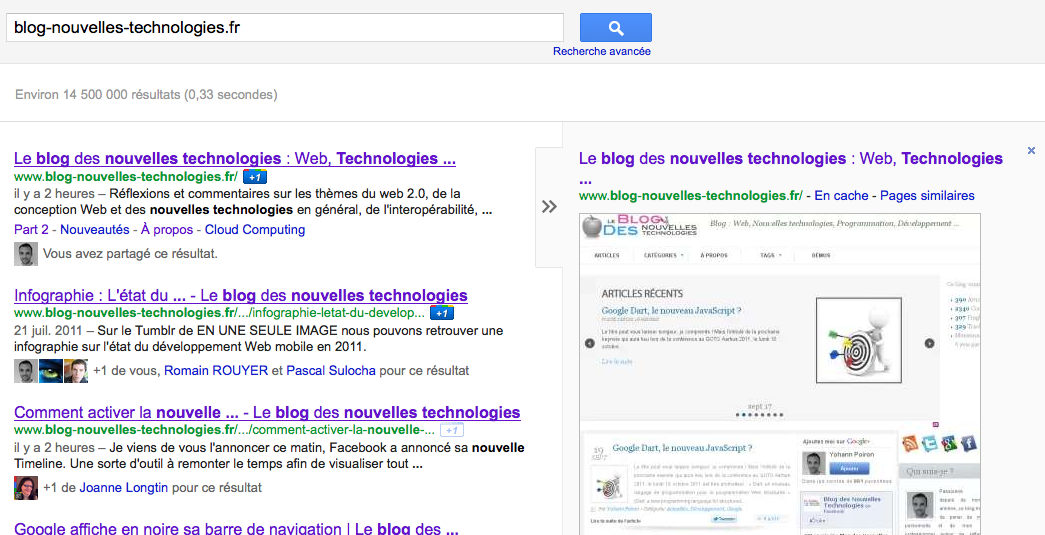Click the blue magnifying glass search button
The width and height of the screenshot is (1045, 535).
[615, 27]
